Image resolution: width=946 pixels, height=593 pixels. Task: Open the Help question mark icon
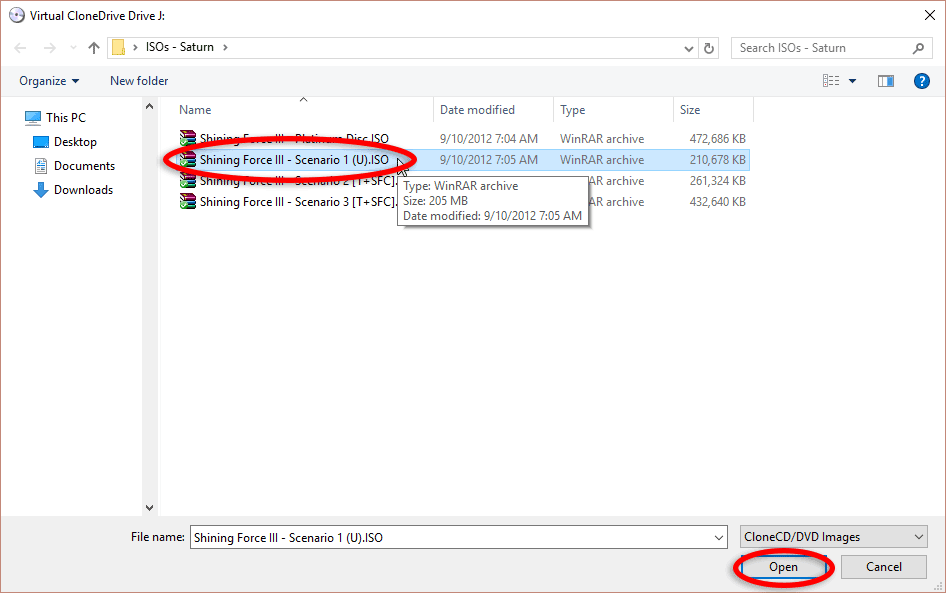[922, 81]
